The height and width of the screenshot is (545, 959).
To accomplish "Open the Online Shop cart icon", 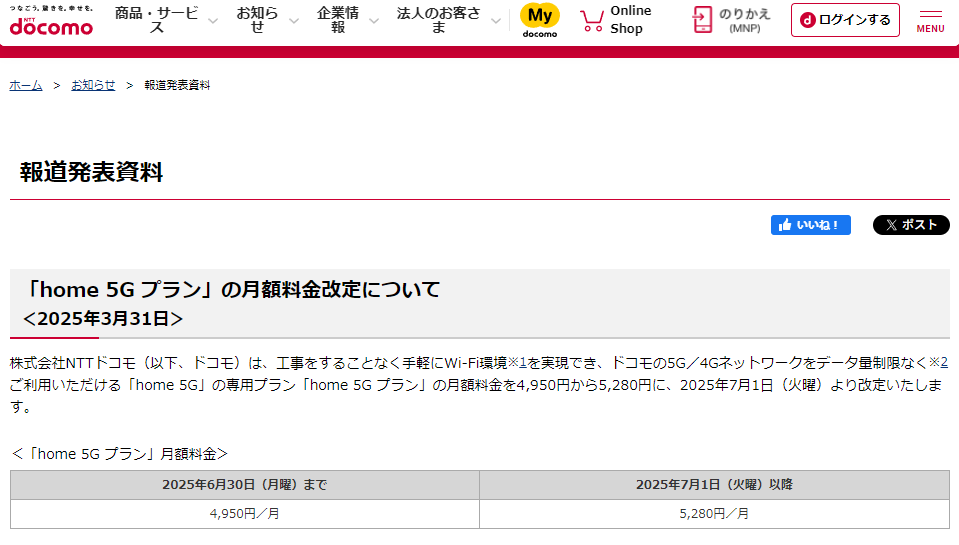I will click(591, 21).
